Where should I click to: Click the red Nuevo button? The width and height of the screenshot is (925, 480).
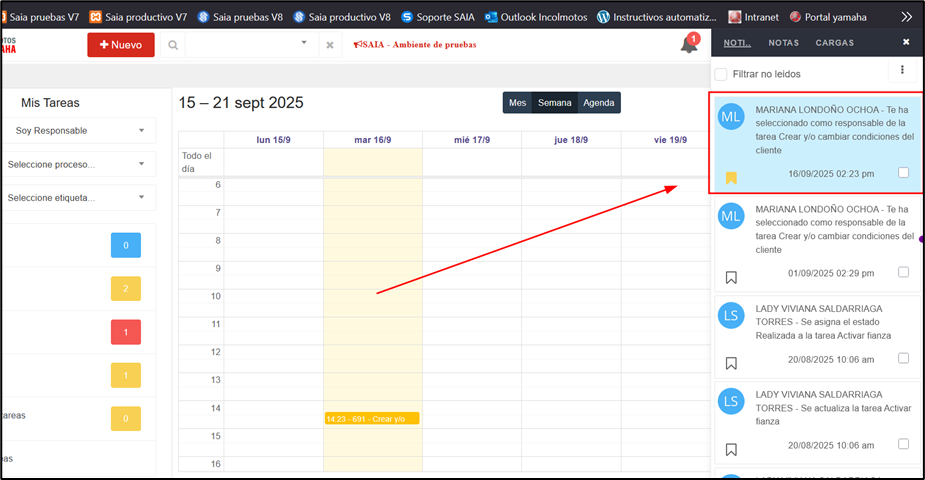click(x=121, y=45)
